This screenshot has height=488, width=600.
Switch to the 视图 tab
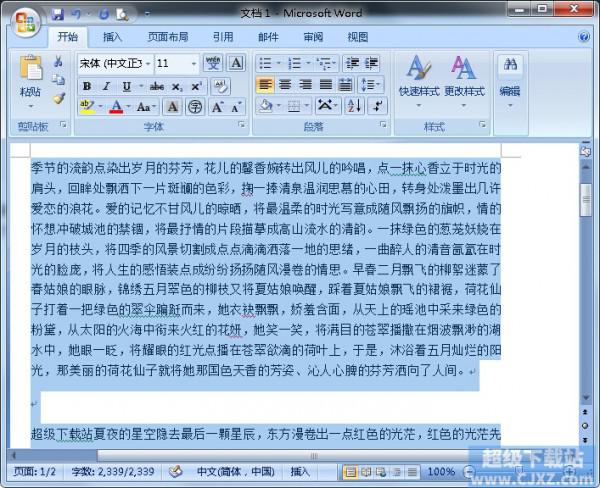[x=358, y=37]
